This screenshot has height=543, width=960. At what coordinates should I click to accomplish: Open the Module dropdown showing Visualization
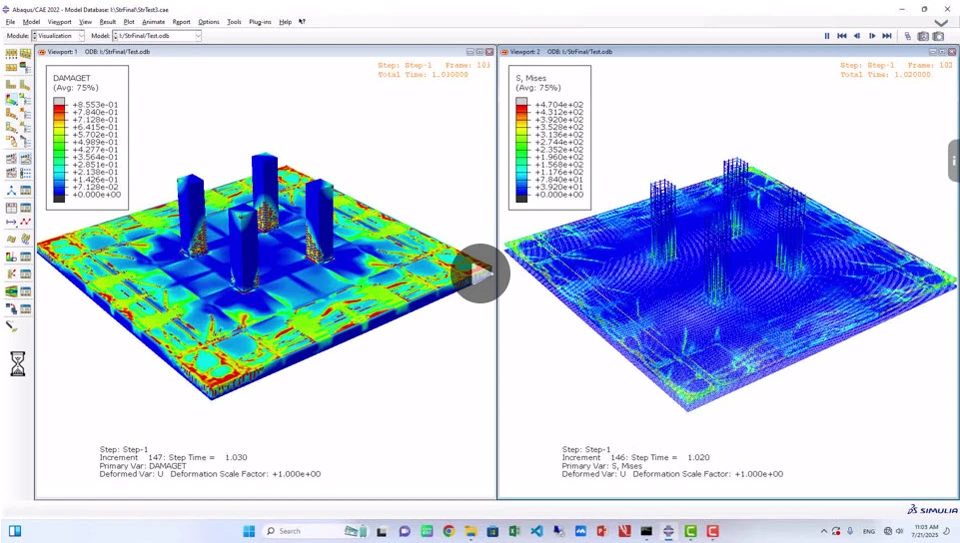[x=59, y=36]
